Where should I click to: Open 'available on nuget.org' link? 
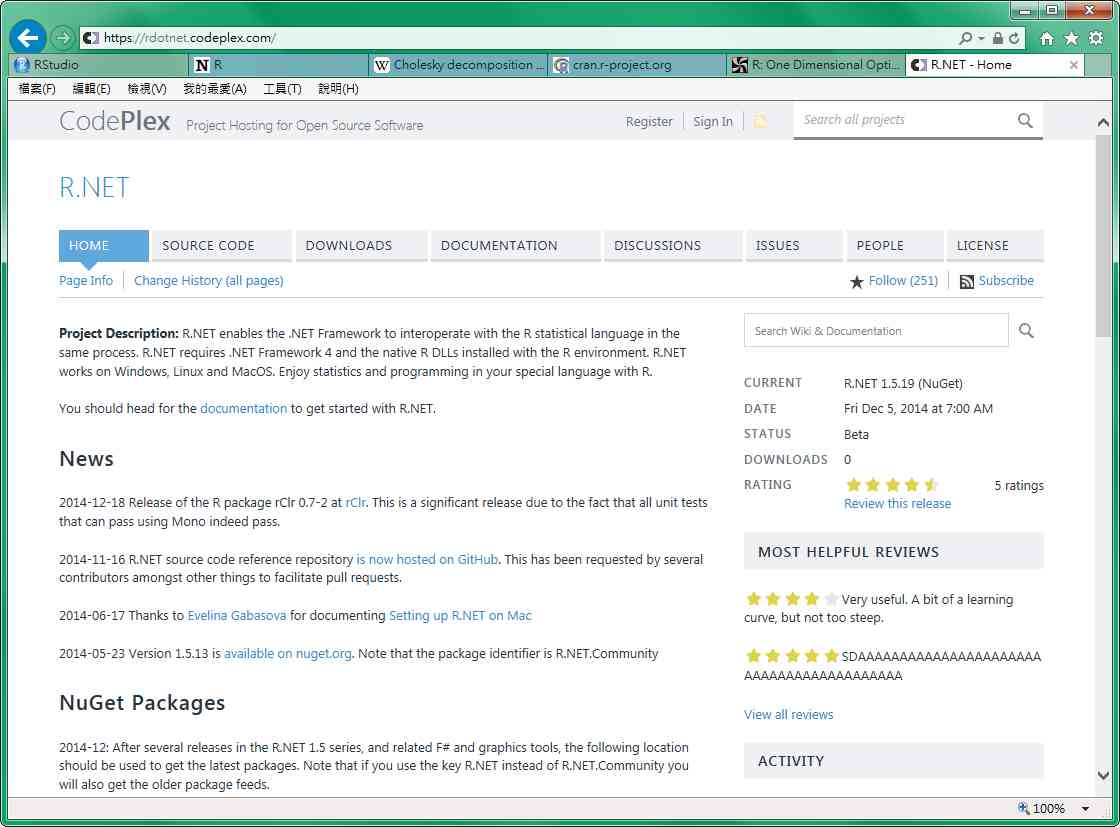point(288,653)
